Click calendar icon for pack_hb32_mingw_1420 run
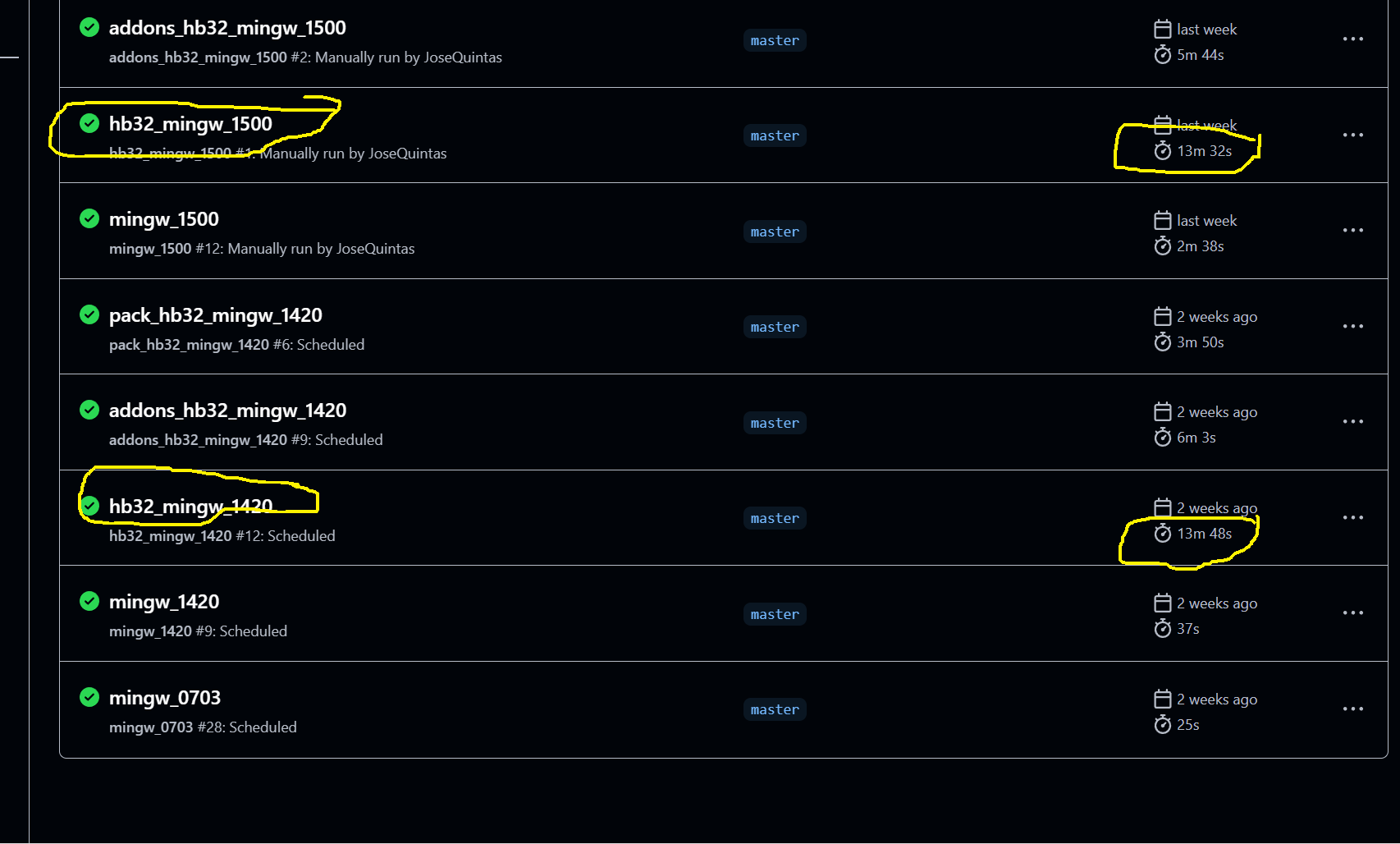Viewport: 1400px width, 844px height. coord(1162,317)
